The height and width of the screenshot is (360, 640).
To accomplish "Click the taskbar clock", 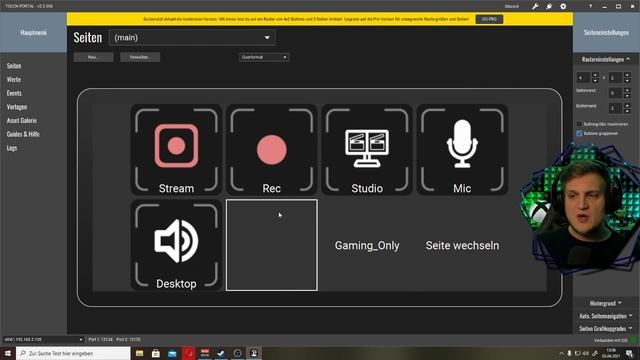I will (611, 353).
